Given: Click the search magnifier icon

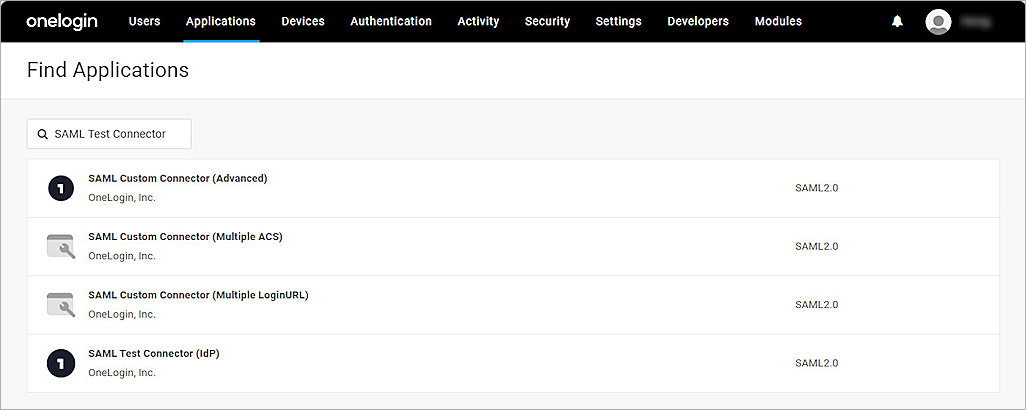Looking at the screenshot, I should pos(43,134).
